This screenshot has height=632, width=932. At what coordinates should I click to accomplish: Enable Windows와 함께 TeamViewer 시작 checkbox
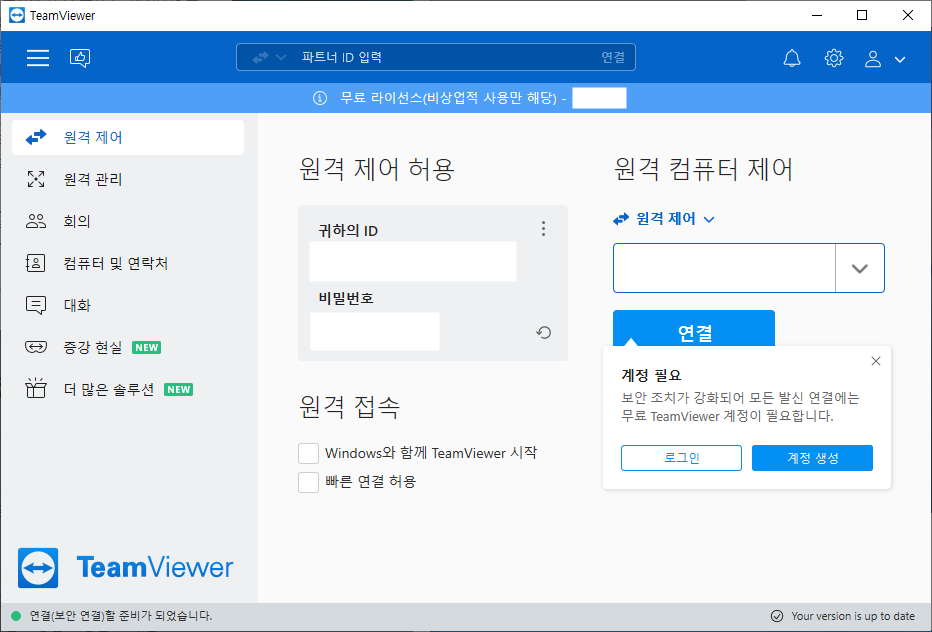click(308, 453)
